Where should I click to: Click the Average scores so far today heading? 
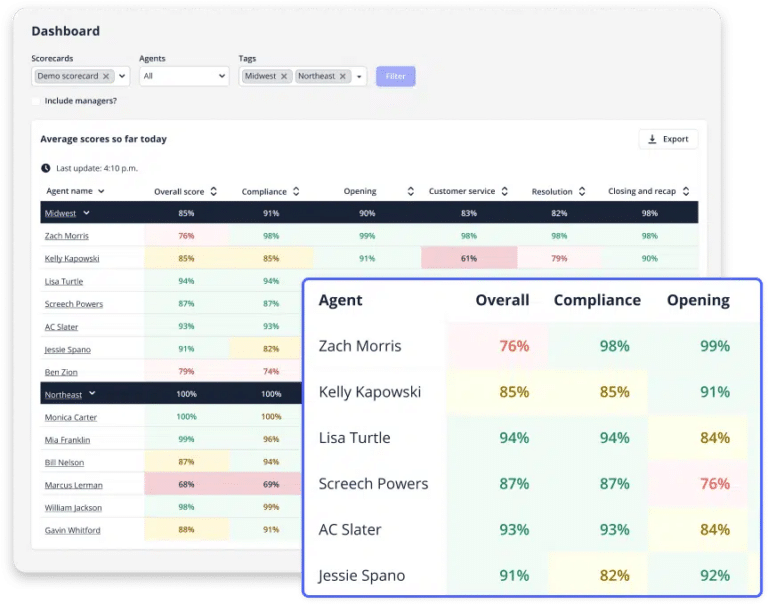(x=103, y=139)
